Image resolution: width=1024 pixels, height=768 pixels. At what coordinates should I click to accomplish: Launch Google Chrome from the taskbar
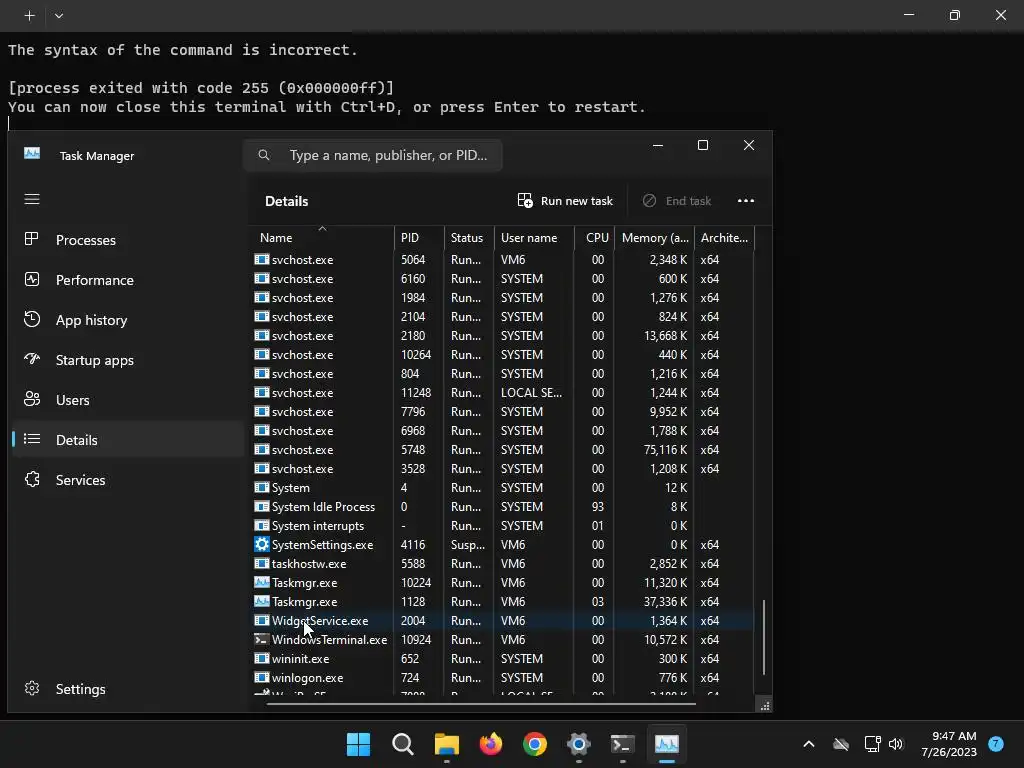coord(535,744)
